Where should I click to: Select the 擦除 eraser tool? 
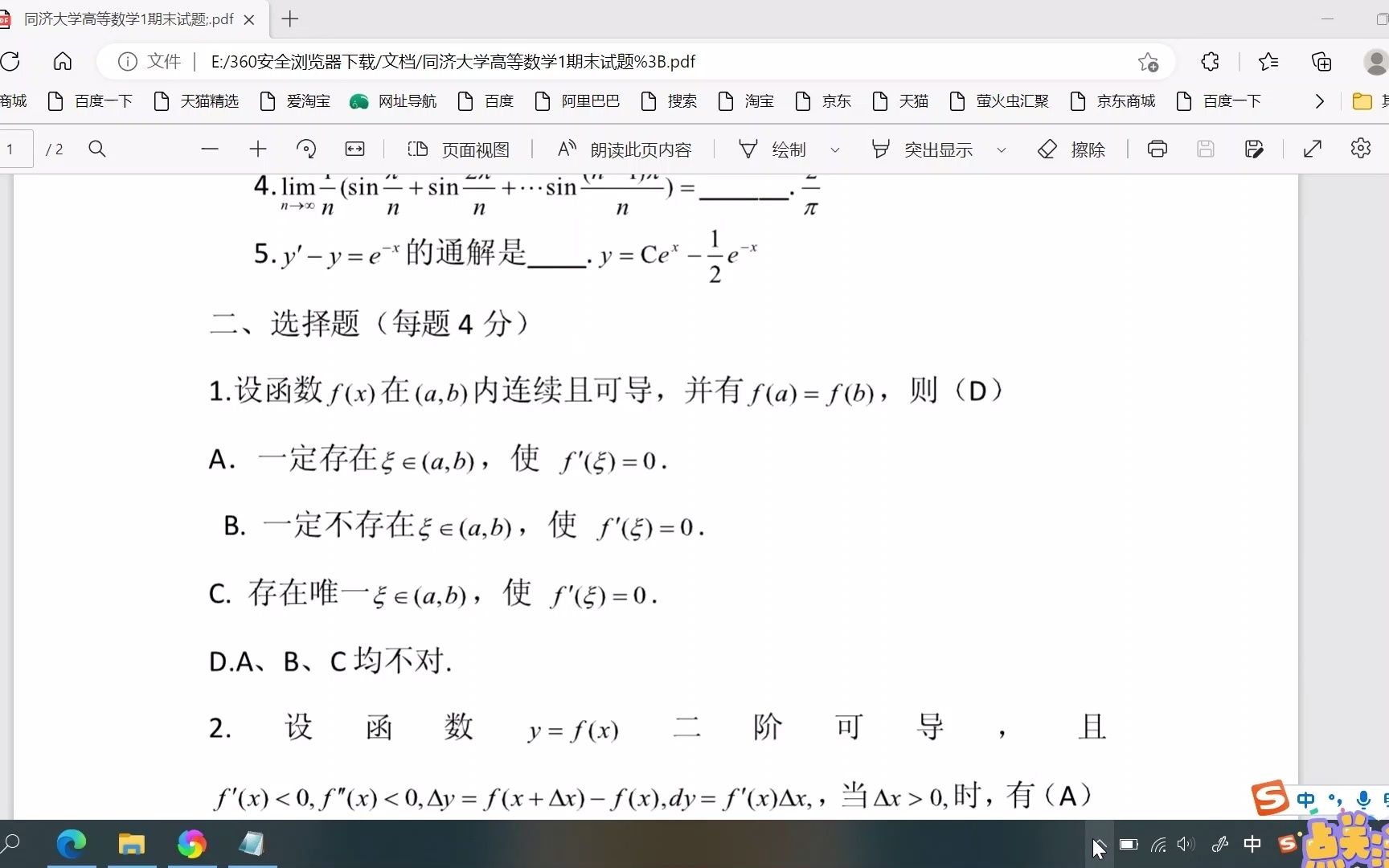coord(1071,149)
